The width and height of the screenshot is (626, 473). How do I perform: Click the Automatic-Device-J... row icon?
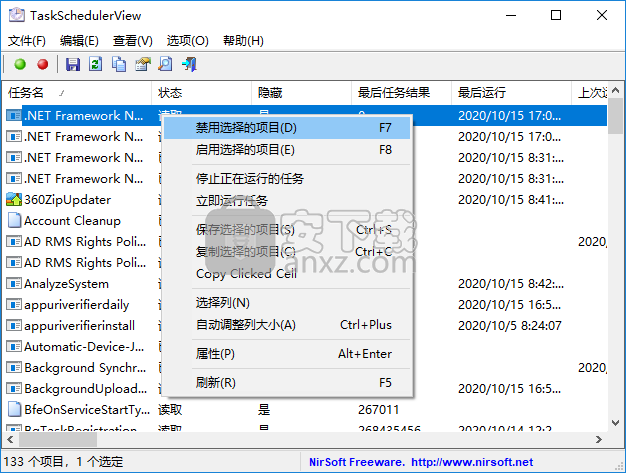point(14,346)
